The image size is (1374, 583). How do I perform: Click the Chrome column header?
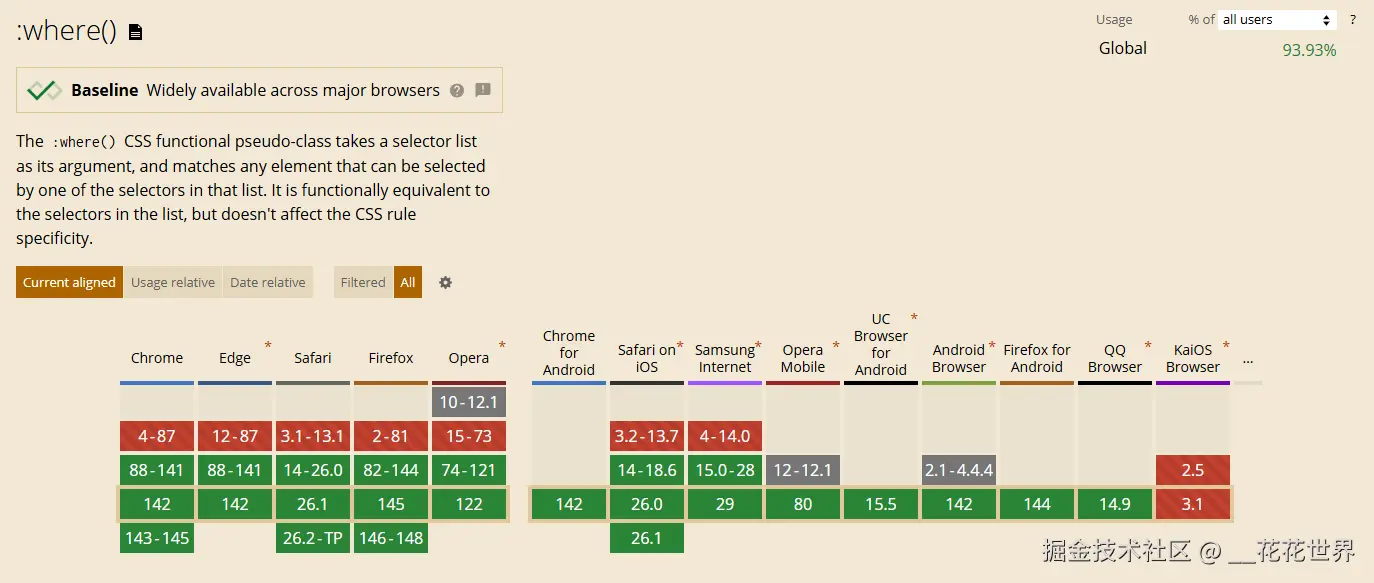[157, 358]
